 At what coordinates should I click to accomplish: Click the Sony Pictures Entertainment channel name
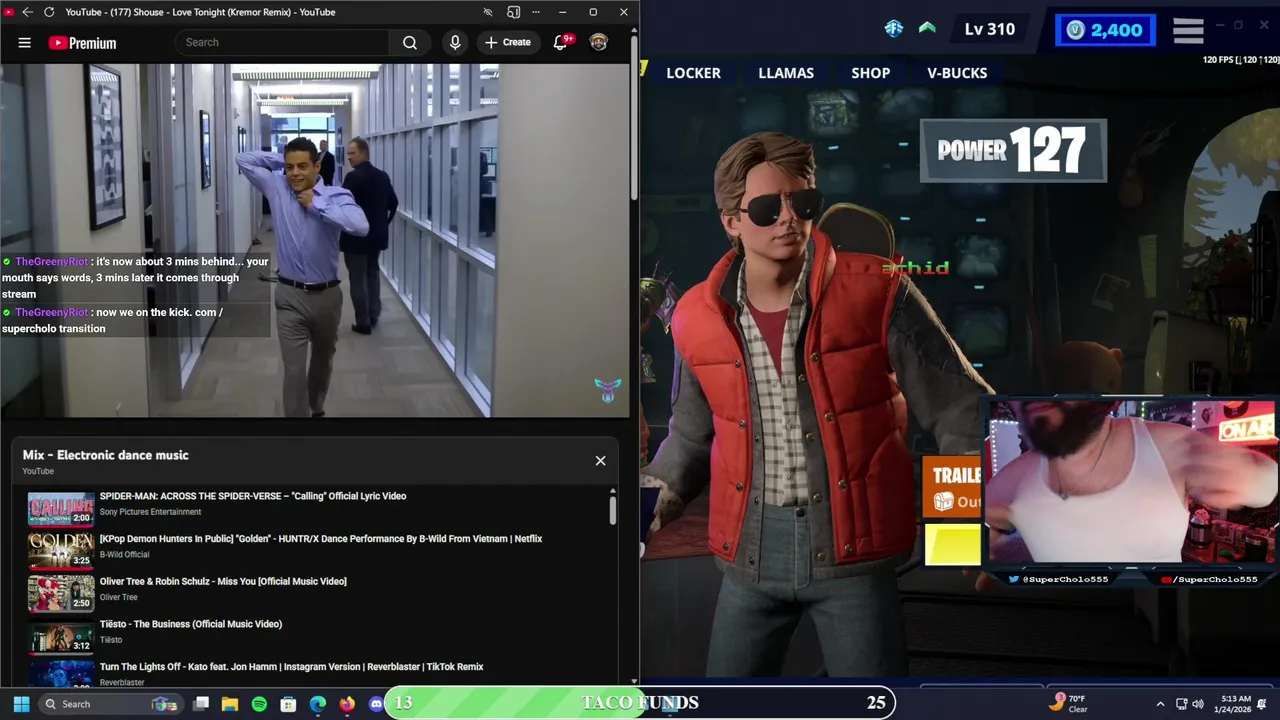[150, 512]
